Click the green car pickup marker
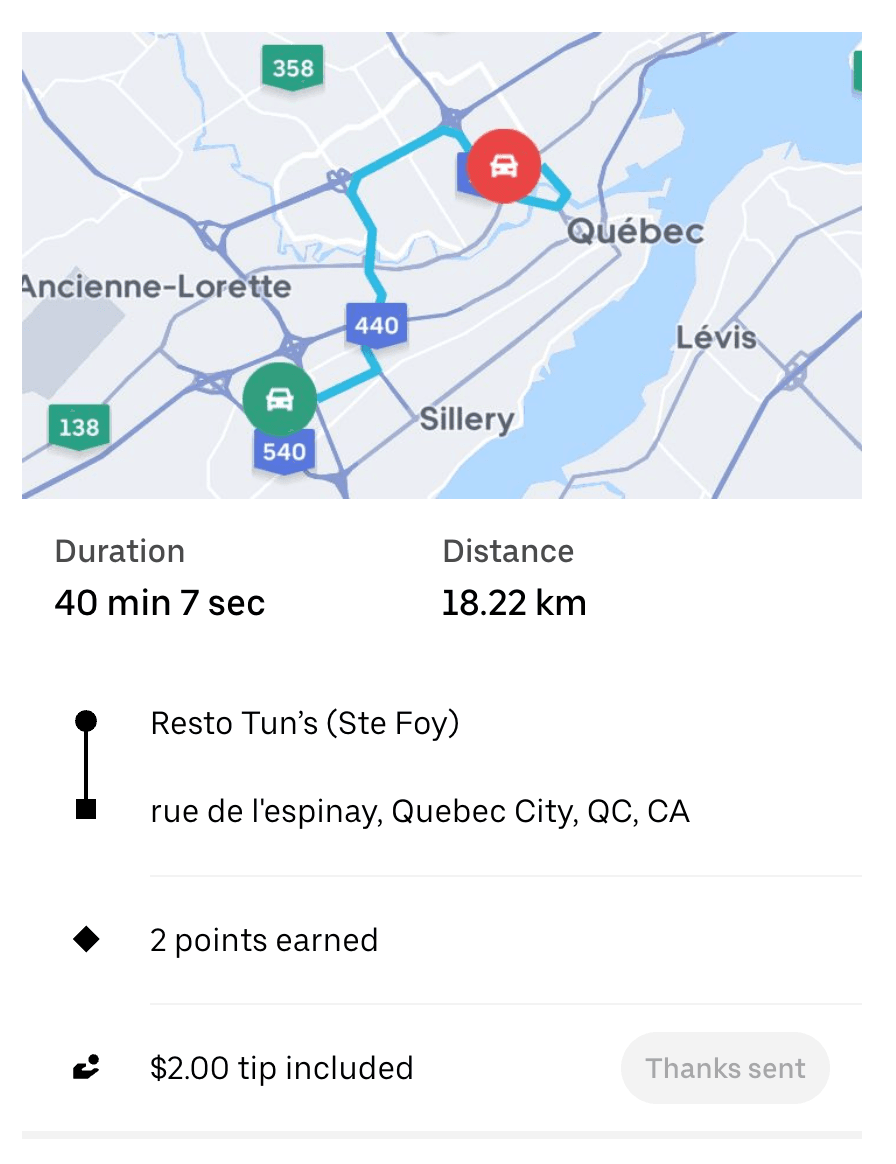 pyautogui.click(x=279, y=399)
